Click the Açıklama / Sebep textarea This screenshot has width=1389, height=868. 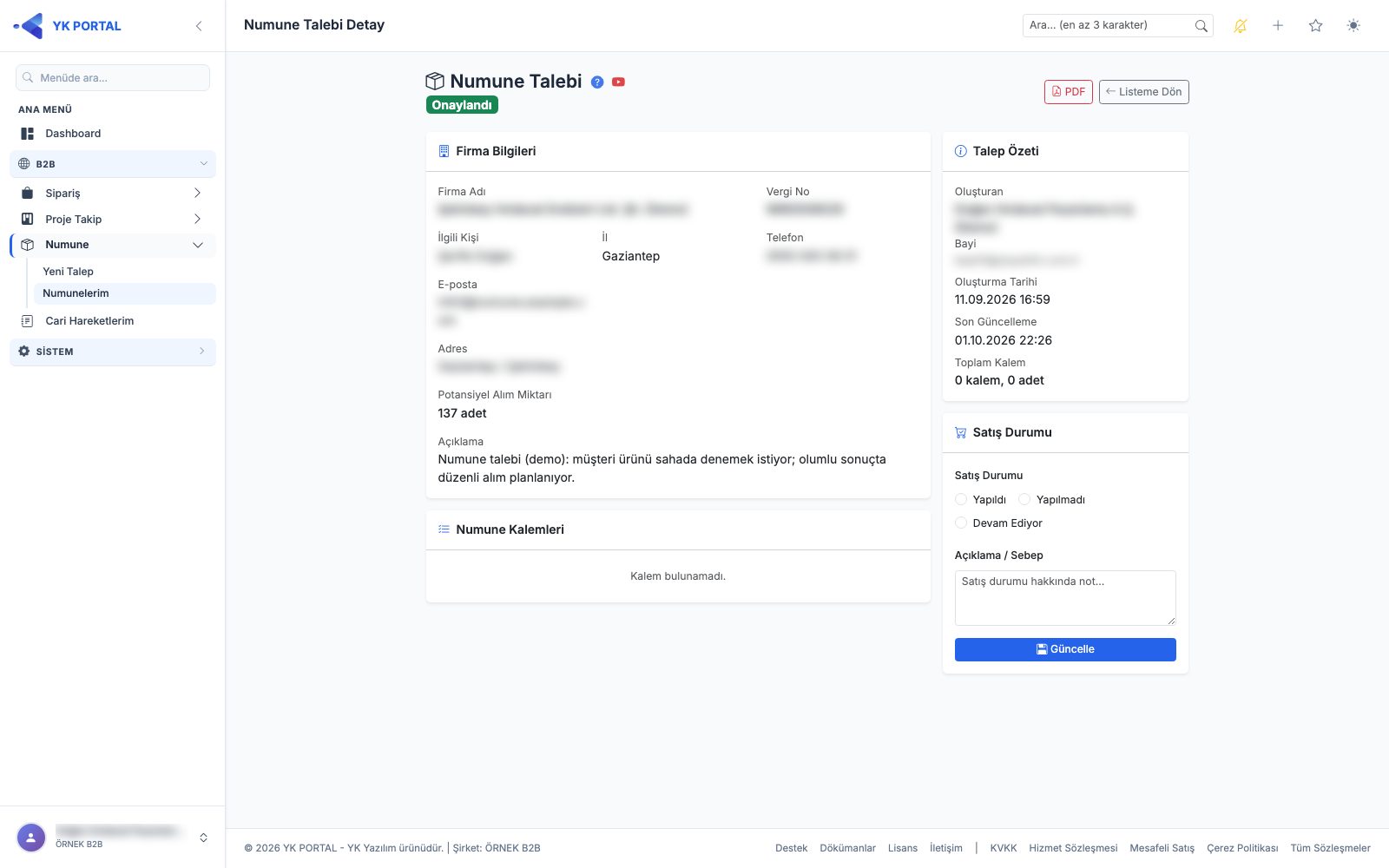pos(1065,598)
